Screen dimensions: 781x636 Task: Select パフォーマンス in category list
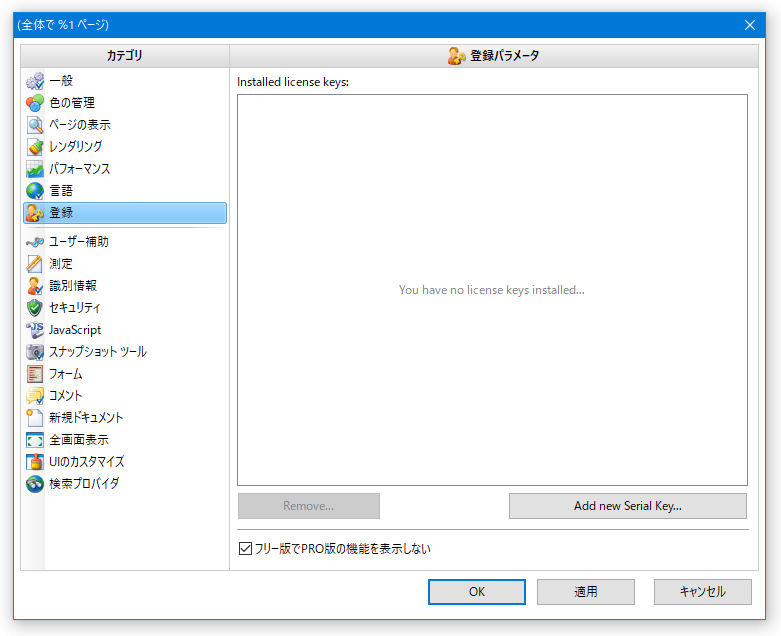125,168
